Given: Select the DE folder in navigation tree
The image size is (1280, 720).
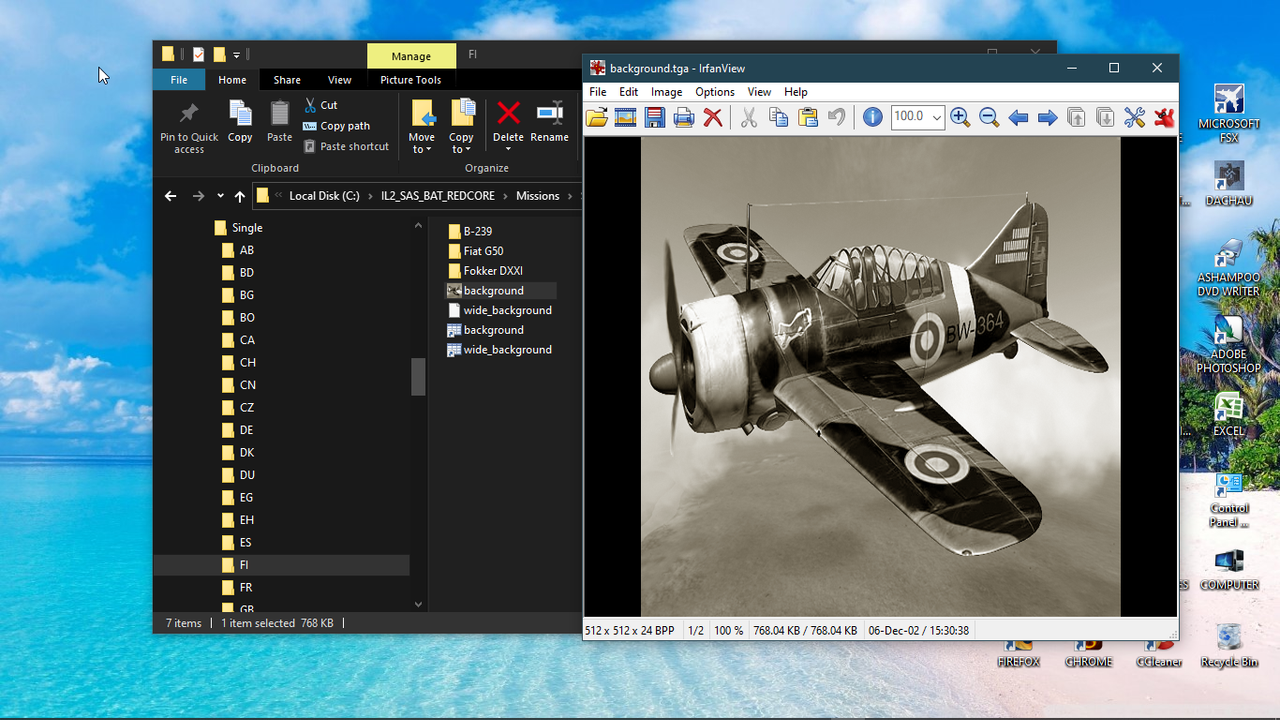Looking at the screenshot, I should (237, 430).
